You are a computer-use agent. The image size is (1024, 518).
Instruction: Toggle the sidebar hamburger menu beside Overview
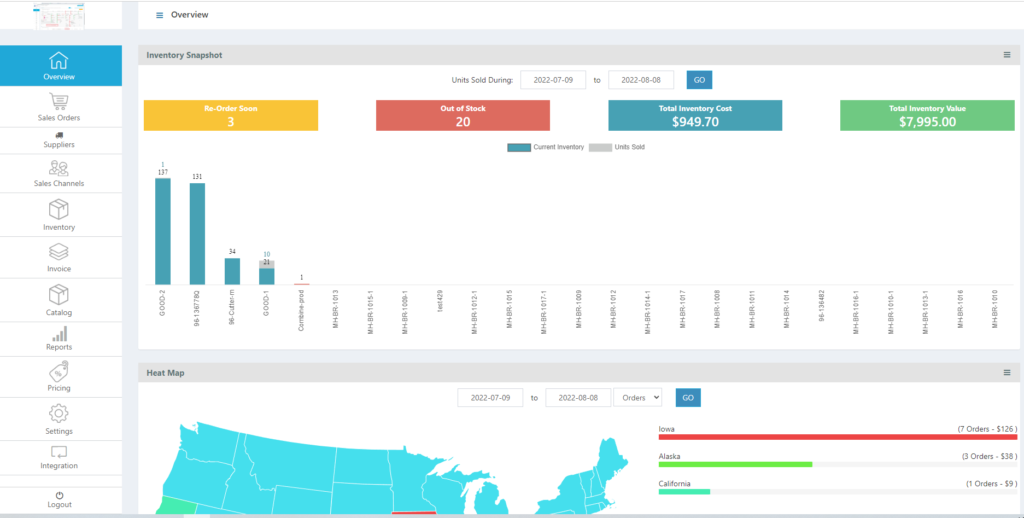tap(159, 15)
